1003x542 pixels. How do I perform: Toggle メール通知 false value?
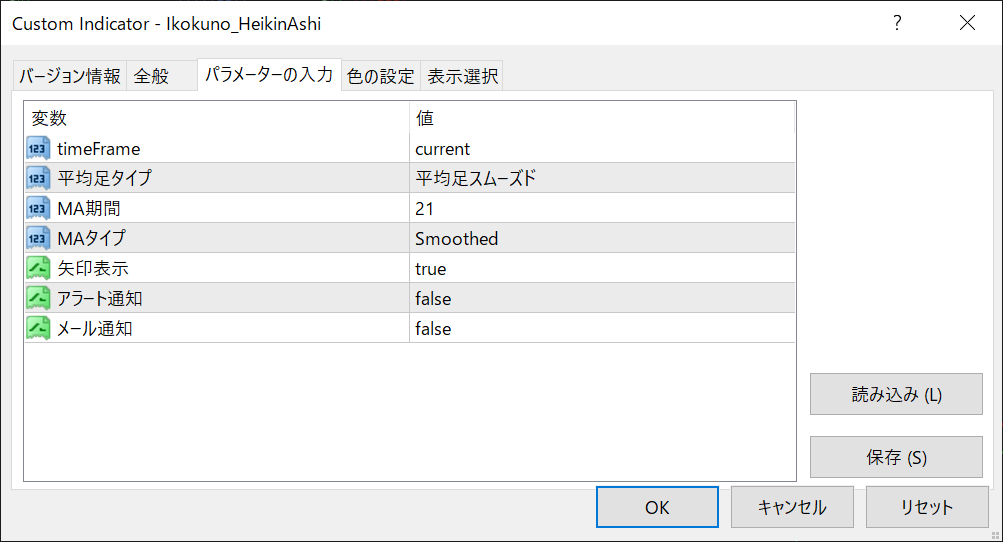pos(433,329)
